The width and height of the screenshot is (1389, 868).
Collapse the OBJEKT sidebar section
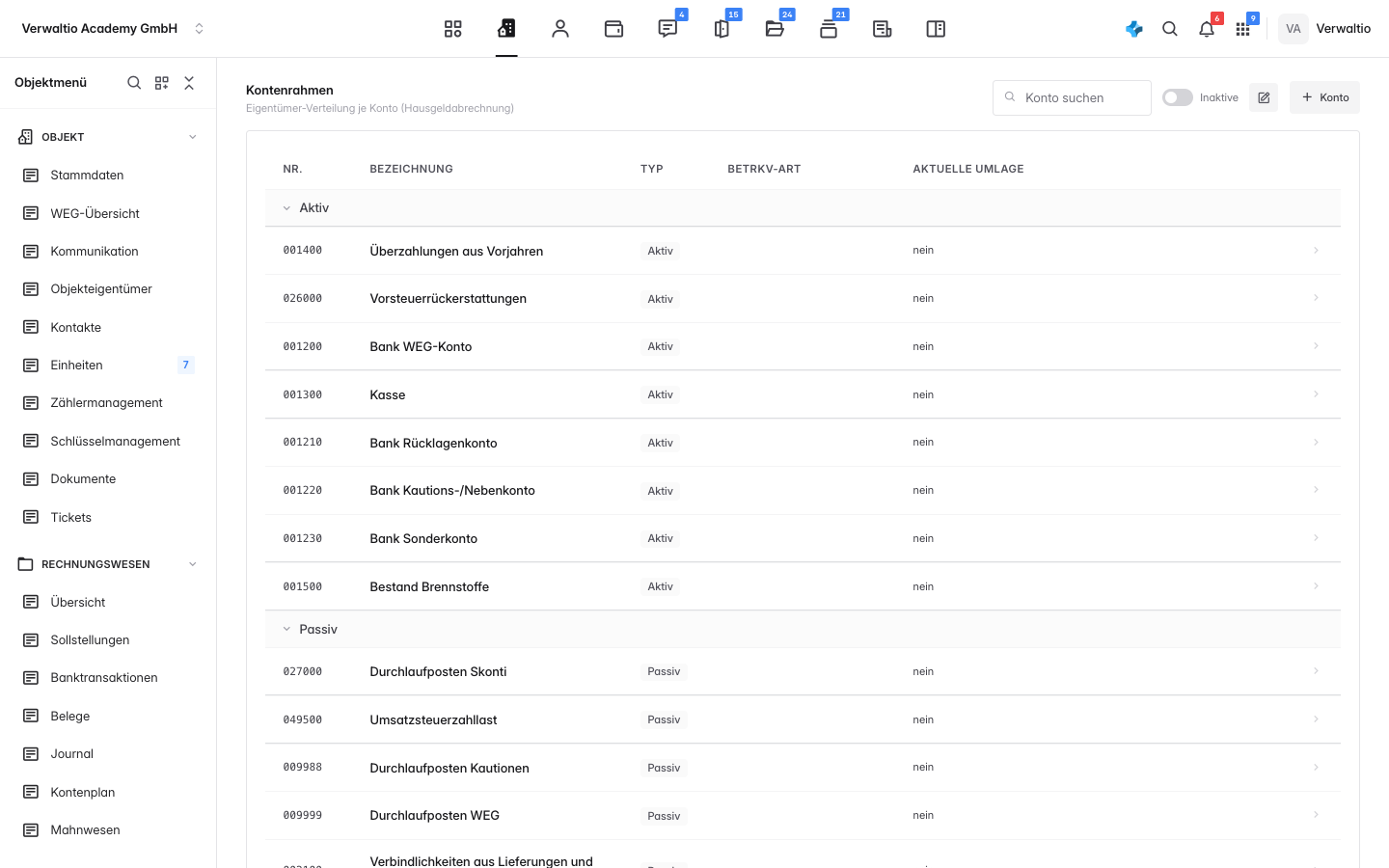coord(192,137)
